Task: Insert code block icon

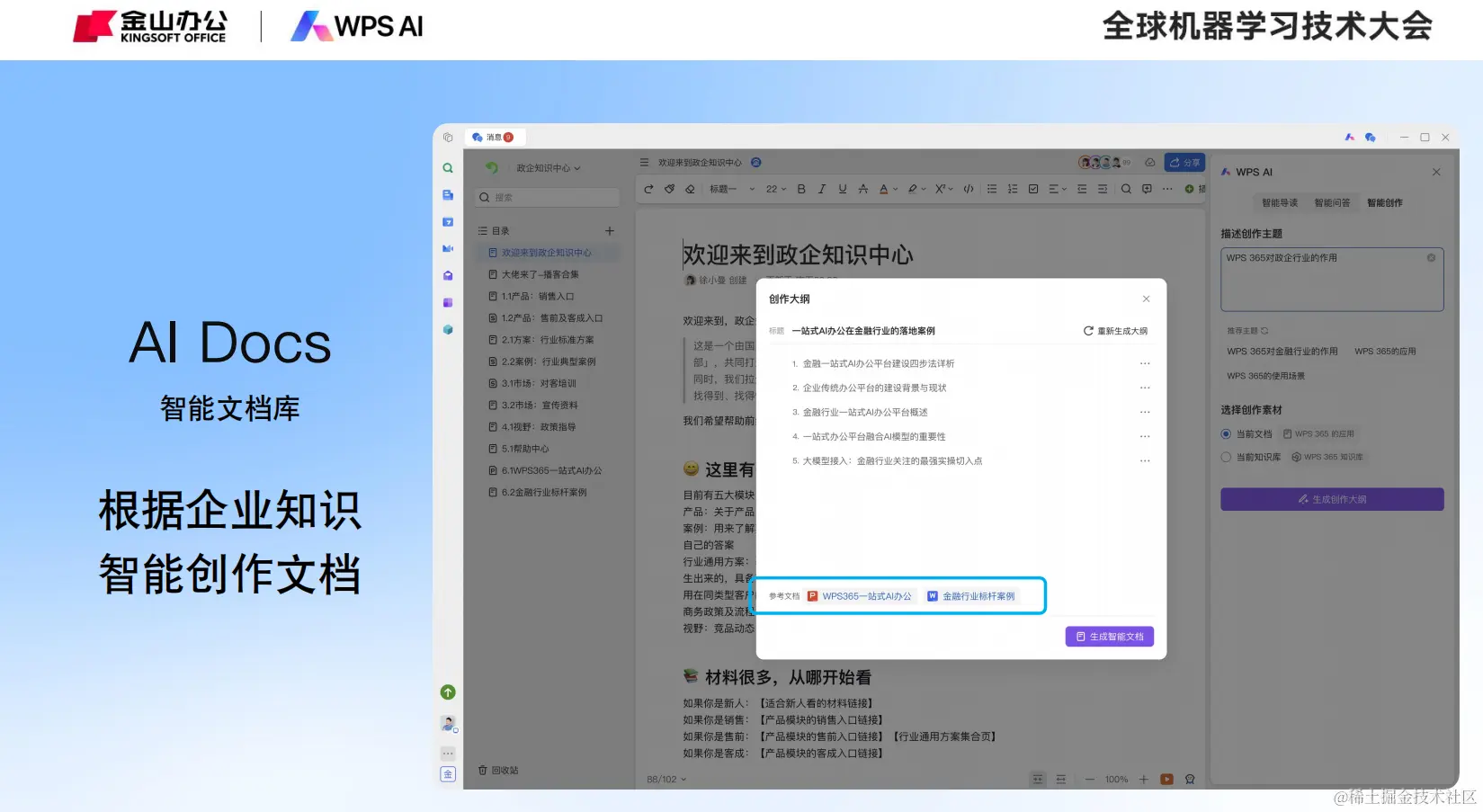Action: (969, 189)
